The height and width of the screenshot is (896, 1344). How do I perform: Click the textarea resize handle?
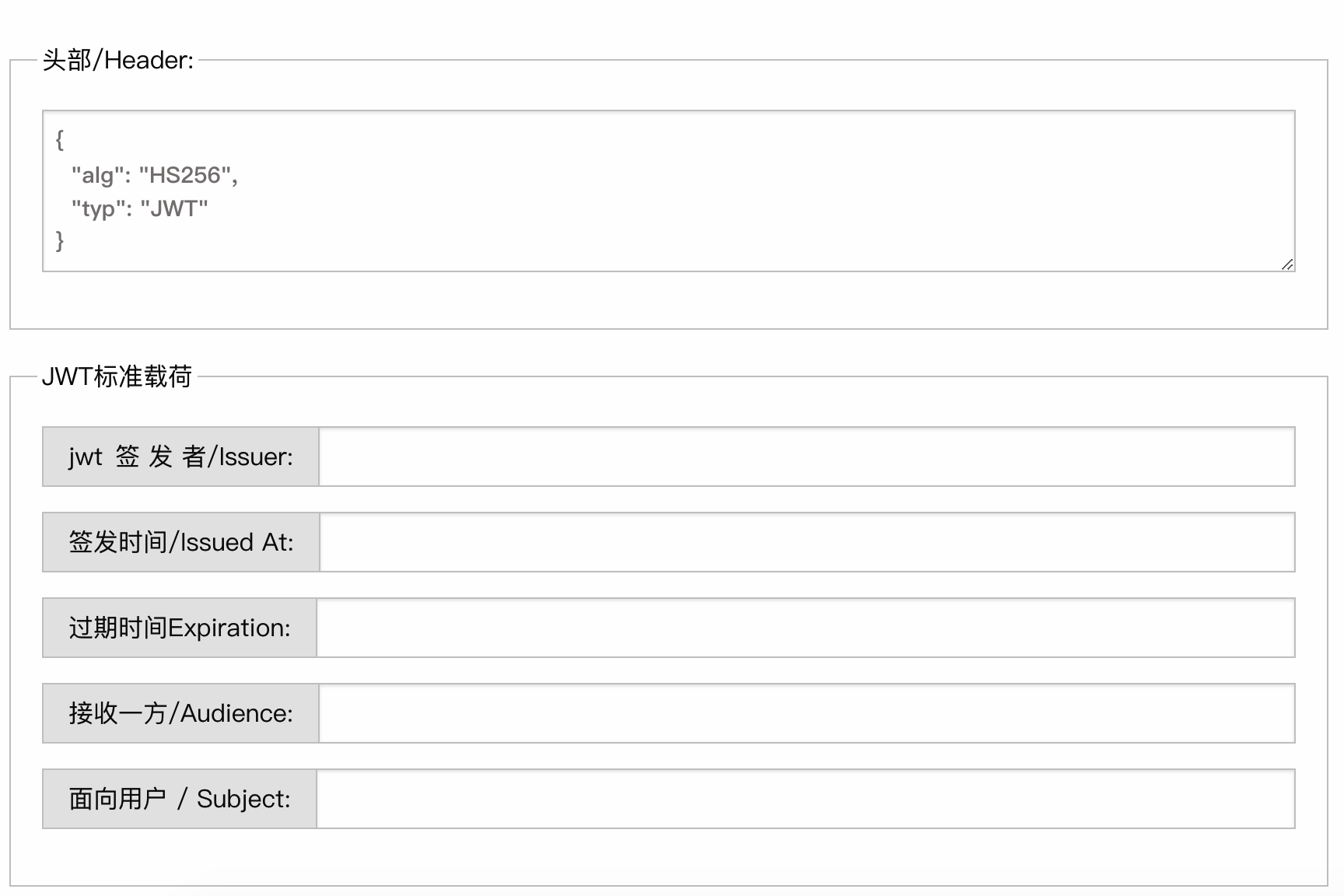click(x=1287, y=263)
